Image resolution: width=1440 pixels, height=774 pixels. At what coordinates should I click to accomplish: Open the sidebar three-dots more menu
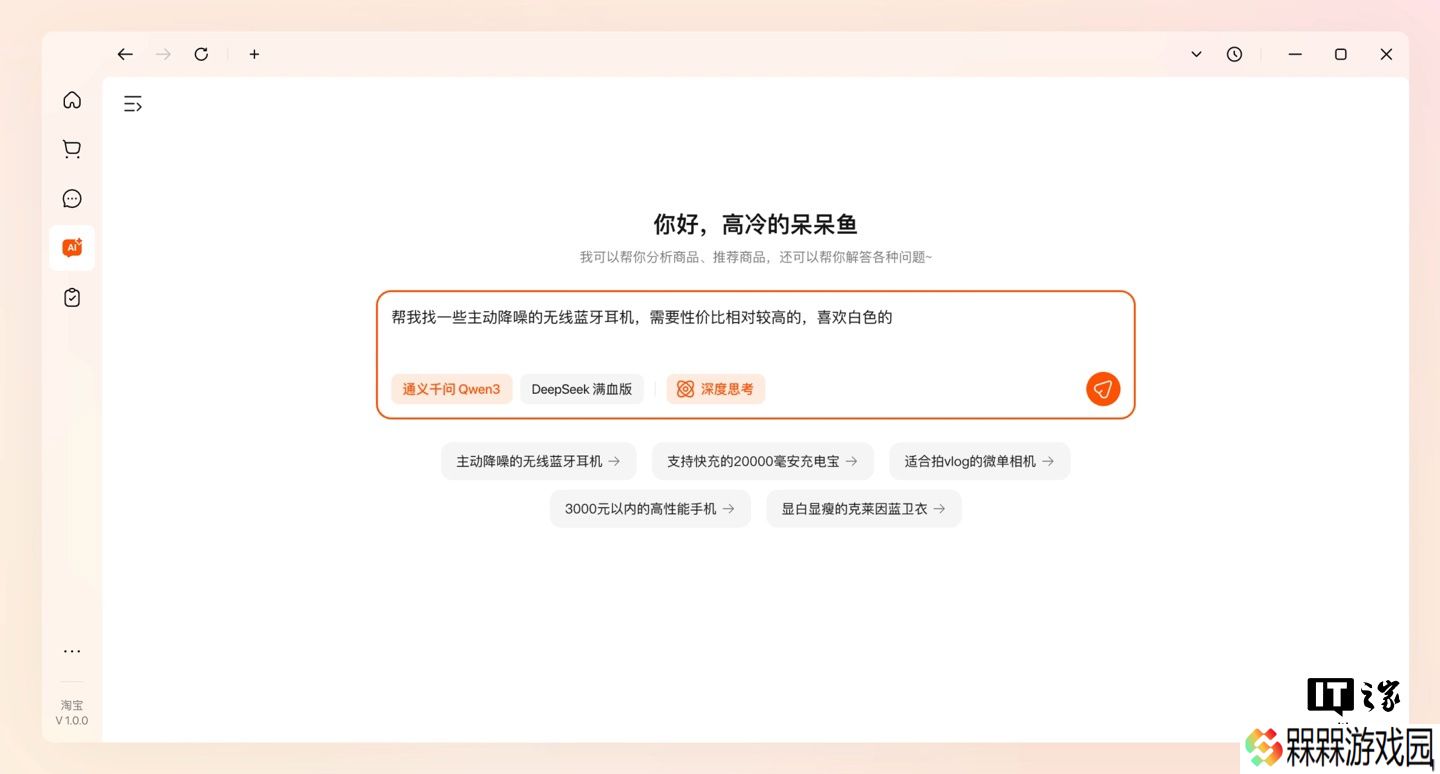click(72, 651)
